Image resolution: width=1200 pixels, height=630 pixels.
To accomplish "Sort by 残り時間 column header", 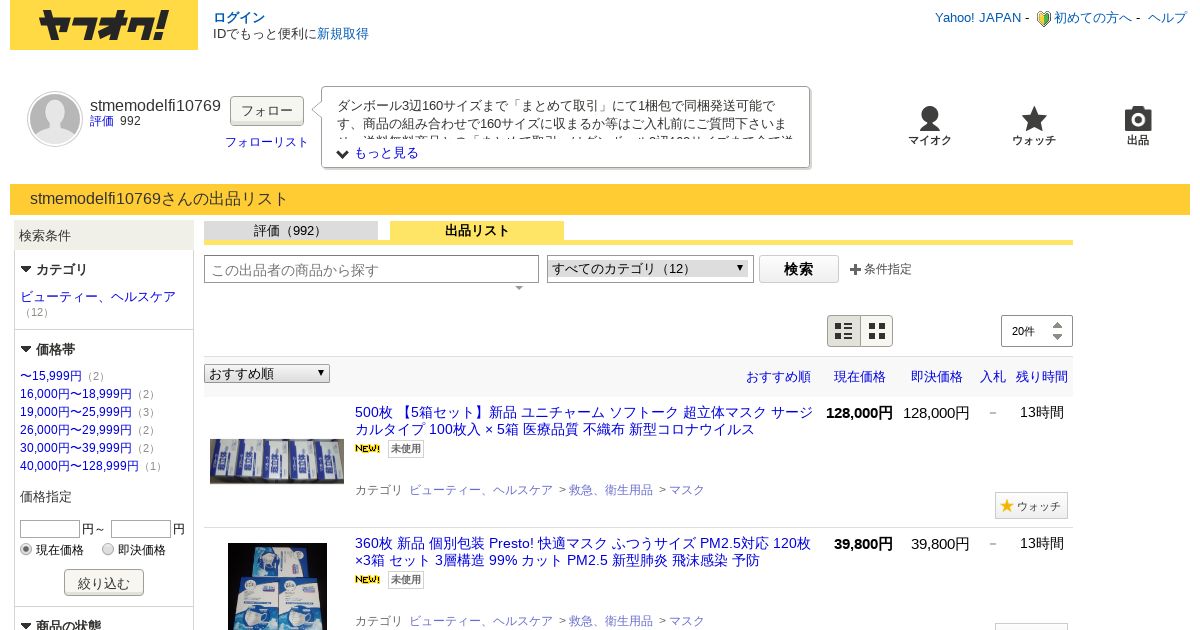I will pyautogui.click(x=1042, y=377).
